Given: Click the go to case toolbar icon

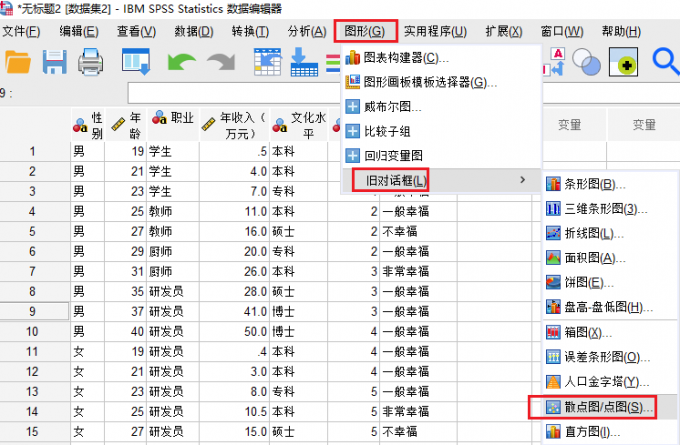Looking at the screenshot, I should point(267,62).
